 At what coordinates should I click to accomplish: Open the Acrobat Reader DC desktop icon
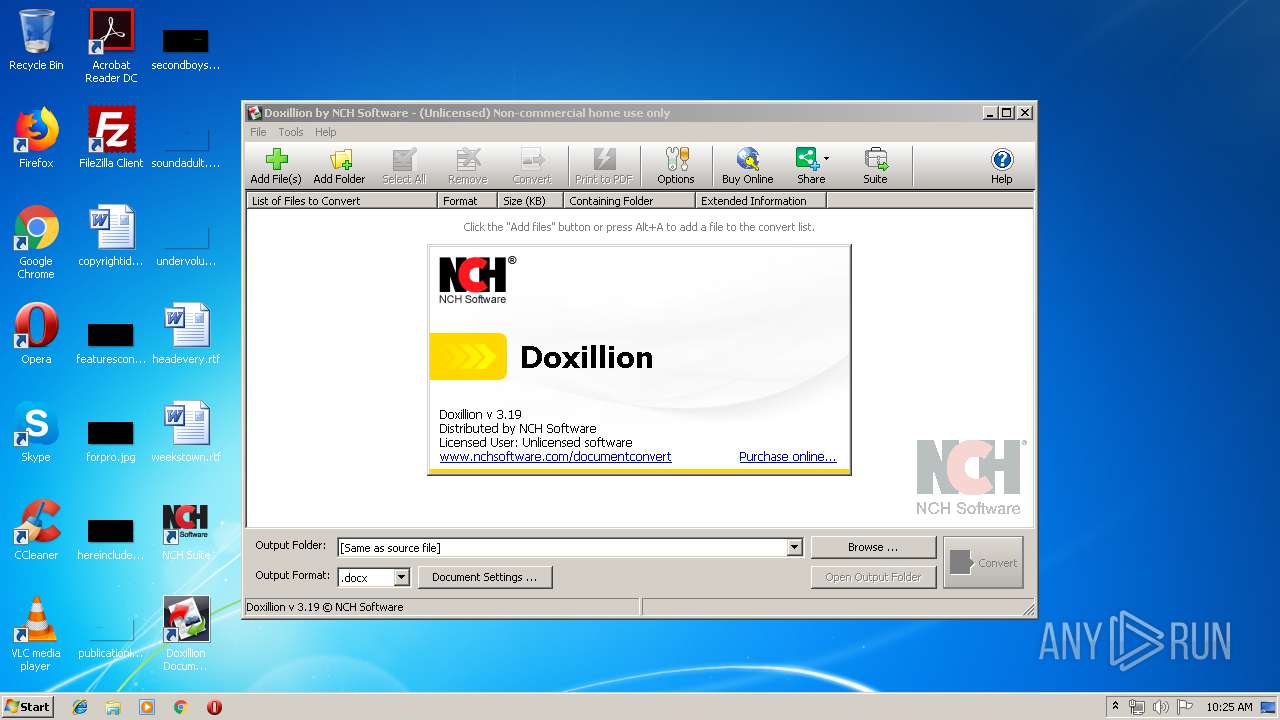pos(111,46)
